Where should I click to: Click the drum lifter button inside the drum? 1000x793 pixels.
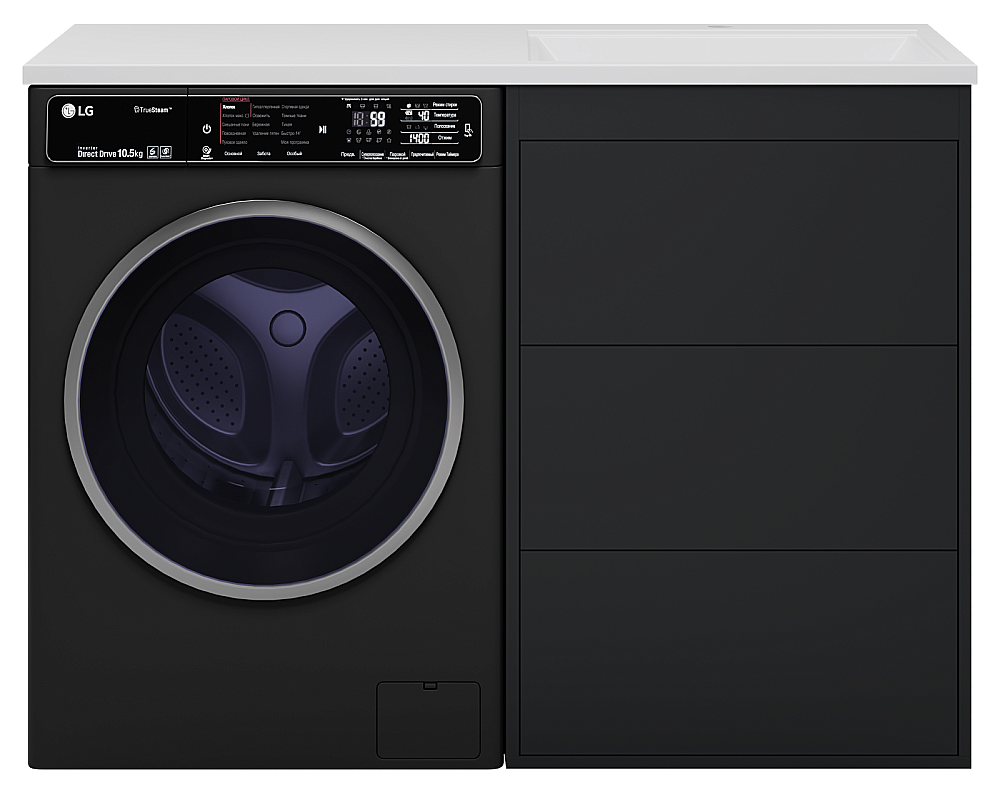288,328
